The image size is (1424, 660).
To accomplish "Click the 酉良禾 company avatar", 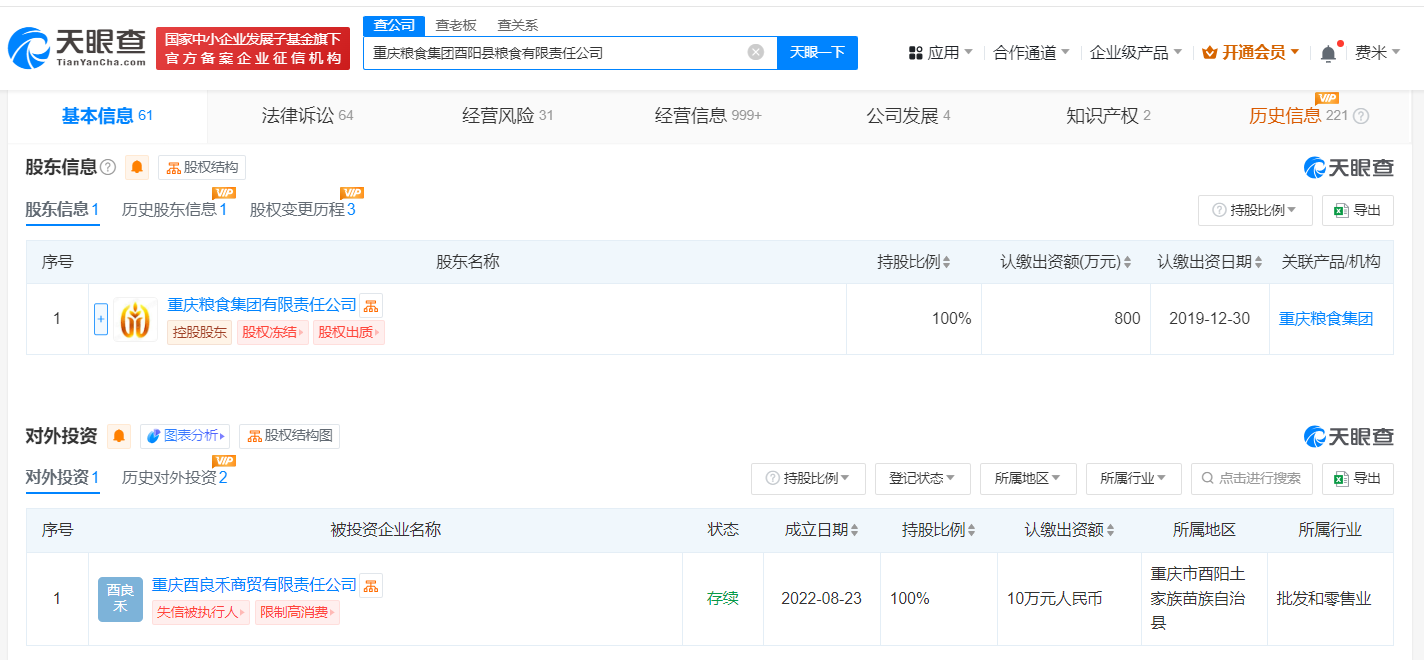I will click(x=120, y=599).
